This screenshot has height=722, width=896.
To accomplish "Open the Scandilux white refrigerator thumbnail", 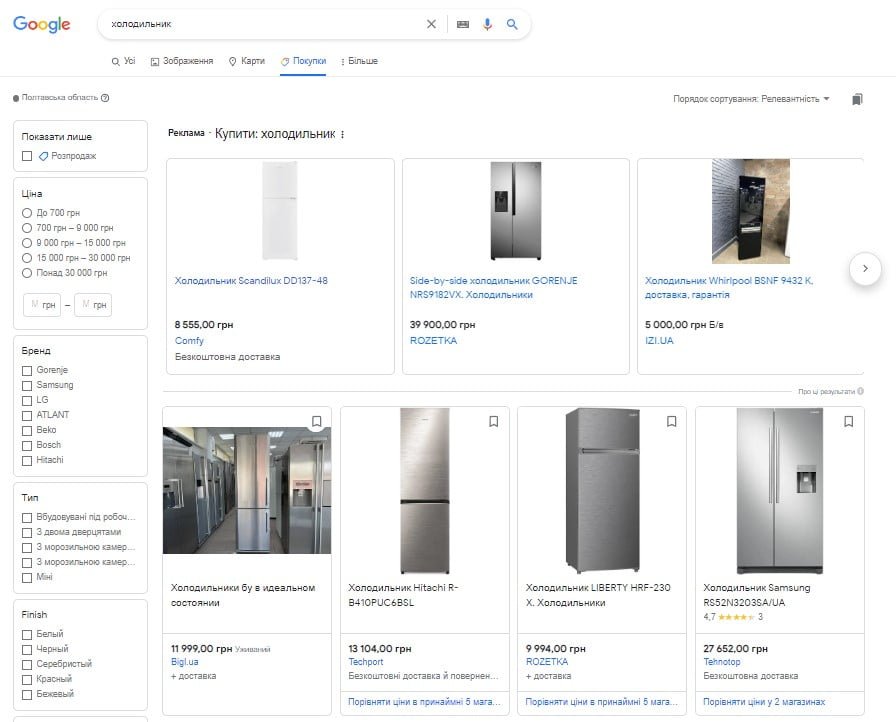I will click(x=280, y=211).
